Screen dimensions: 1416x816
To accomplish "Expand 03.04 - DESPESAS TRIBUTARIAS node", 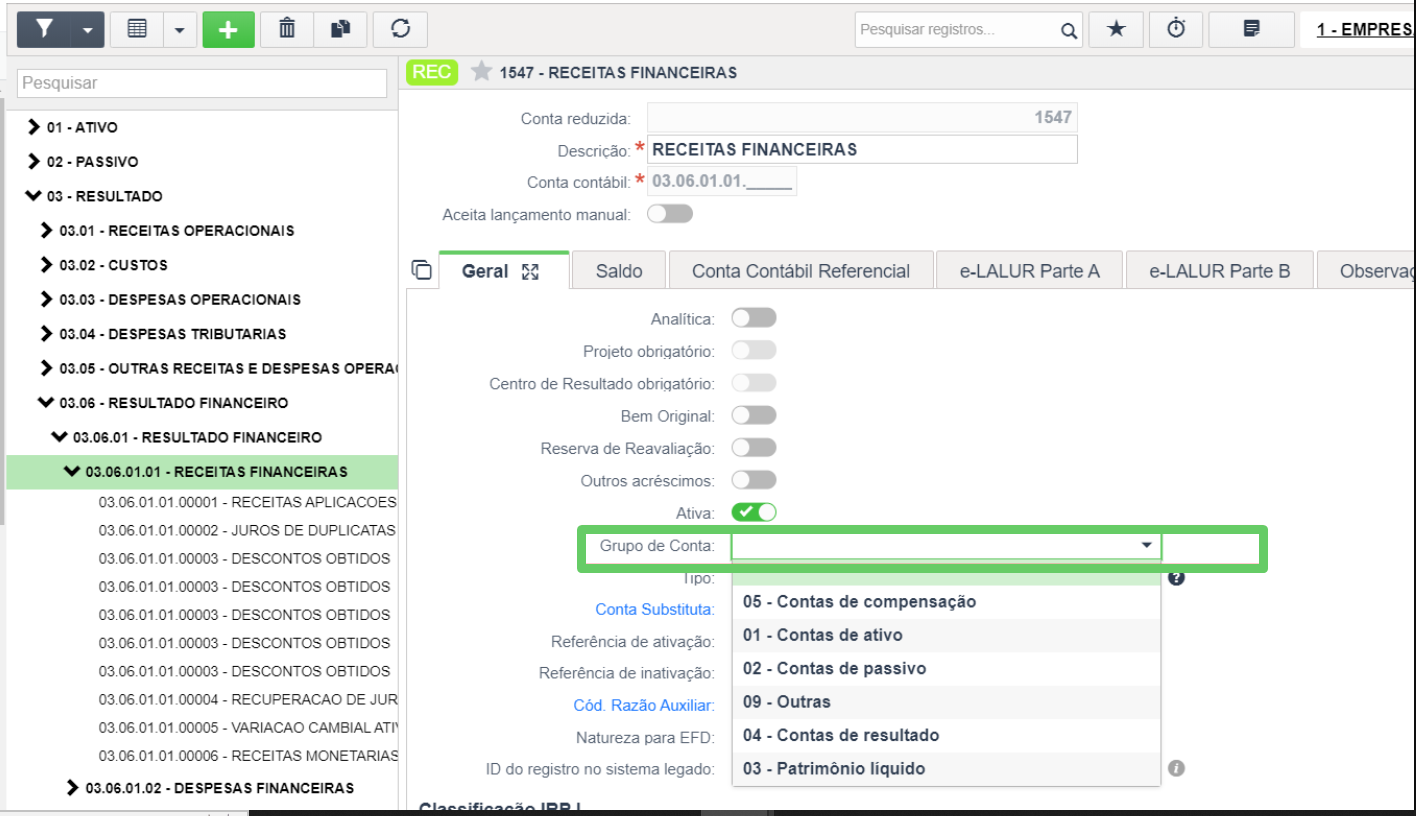I will coord(47,334).
